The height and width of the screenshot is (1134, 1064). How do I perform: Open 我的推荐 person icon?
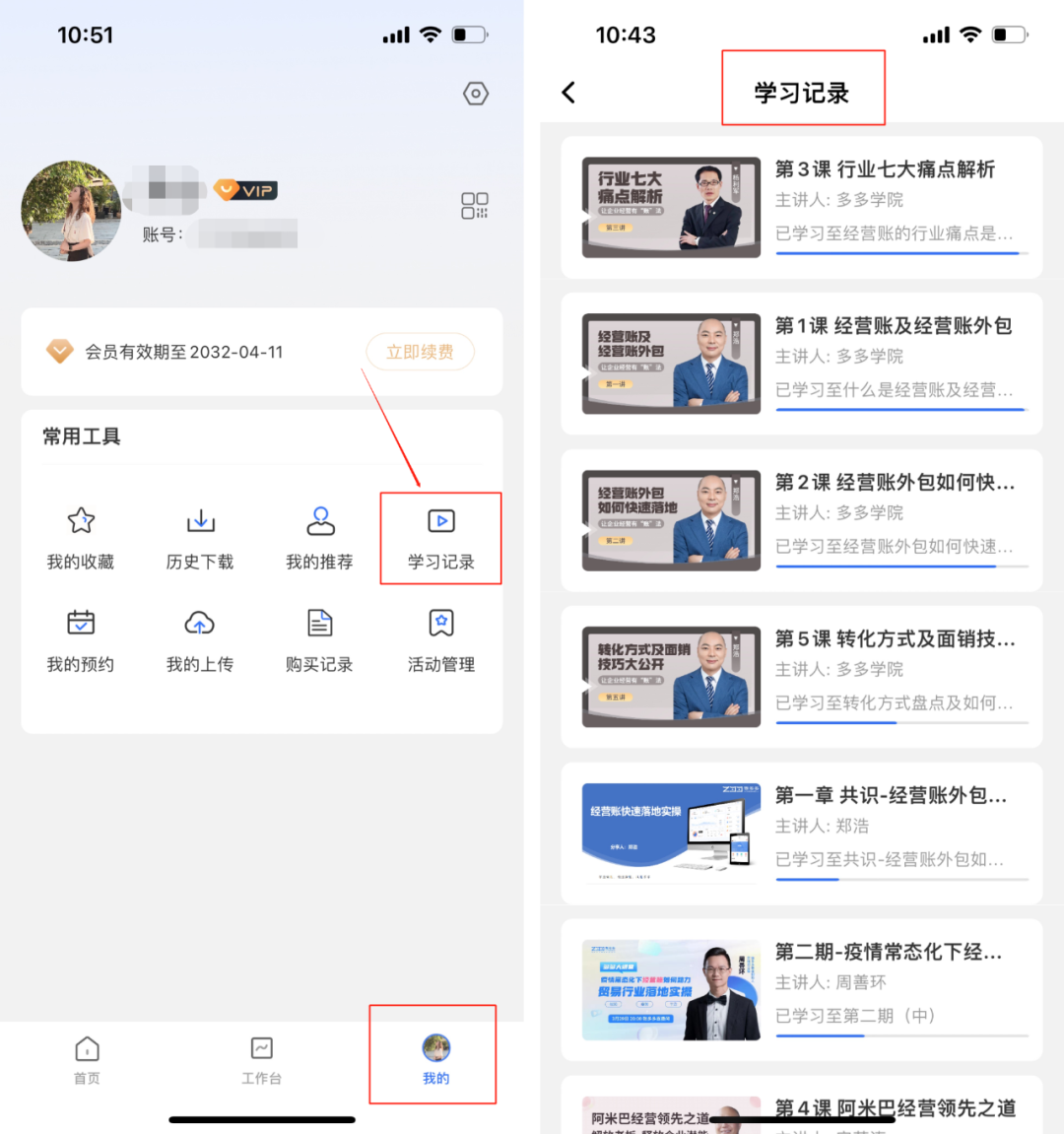(x=320, y=521)
